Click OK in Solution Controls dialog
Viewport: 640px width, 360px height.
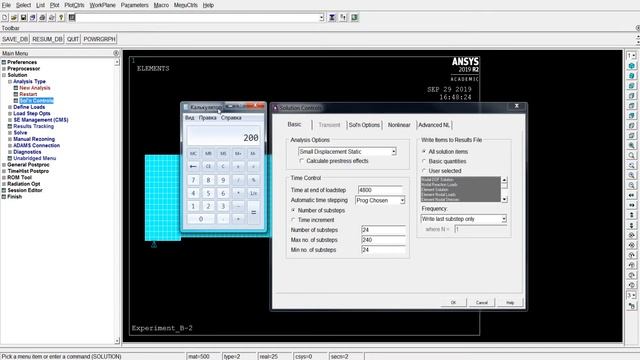click(x=453, y=302)
